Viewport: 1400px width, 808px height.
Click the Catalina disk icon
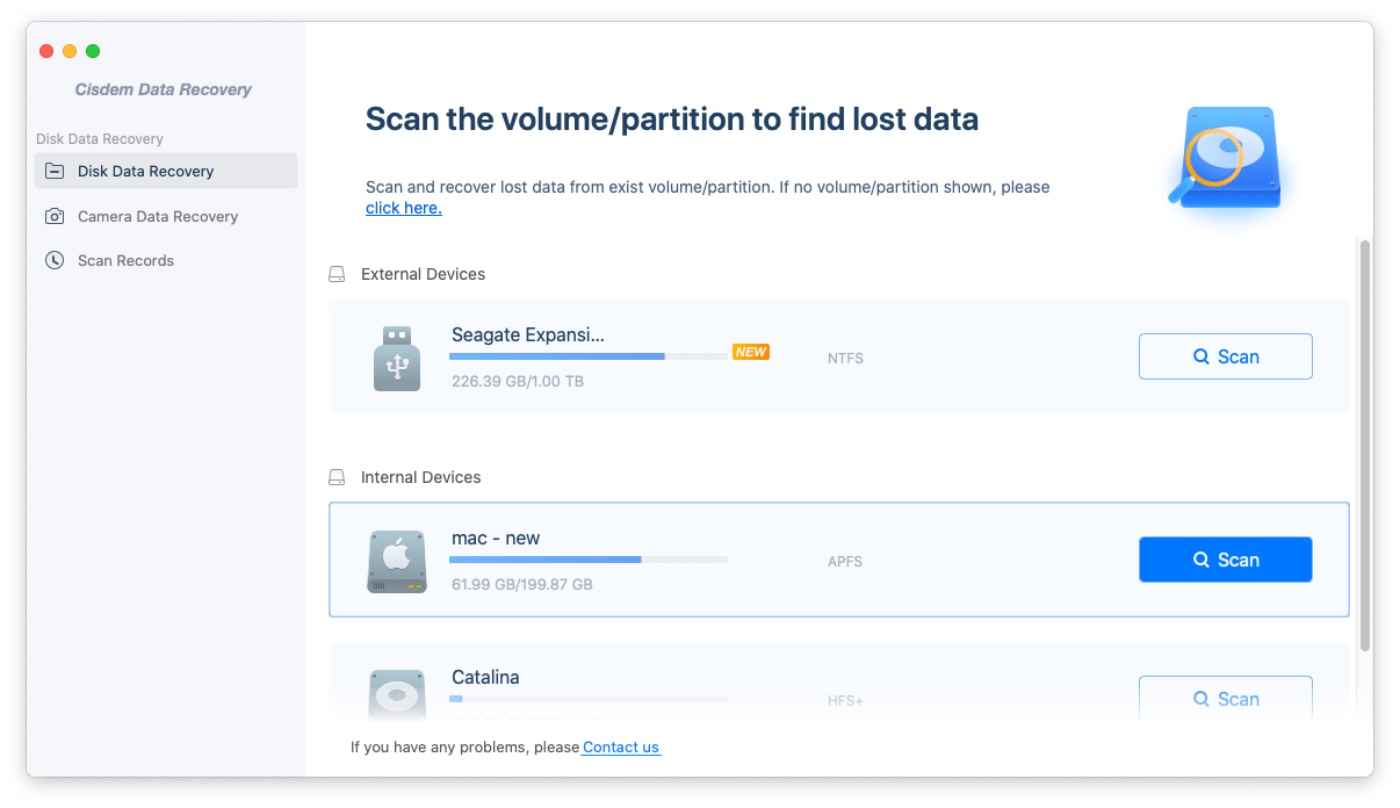(x=397, y=694)
